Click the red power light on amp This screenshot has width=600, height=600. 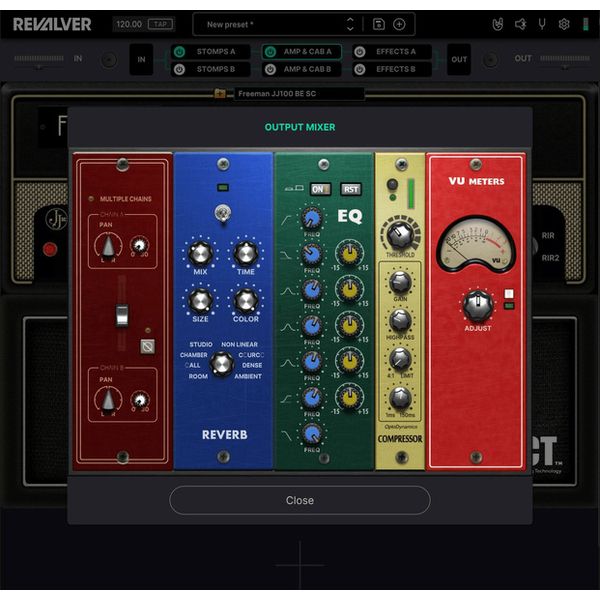[x=50, y=249]
